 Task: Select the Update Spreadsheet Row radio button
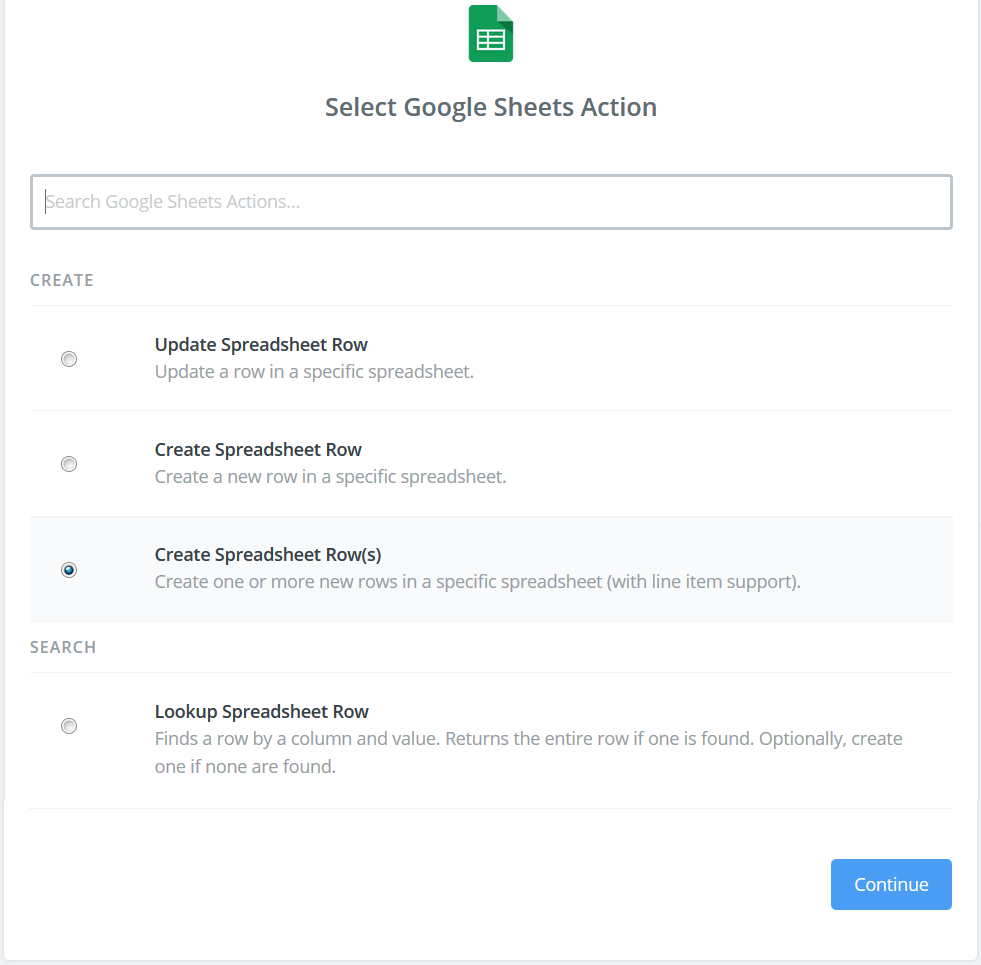pos(69,359)
